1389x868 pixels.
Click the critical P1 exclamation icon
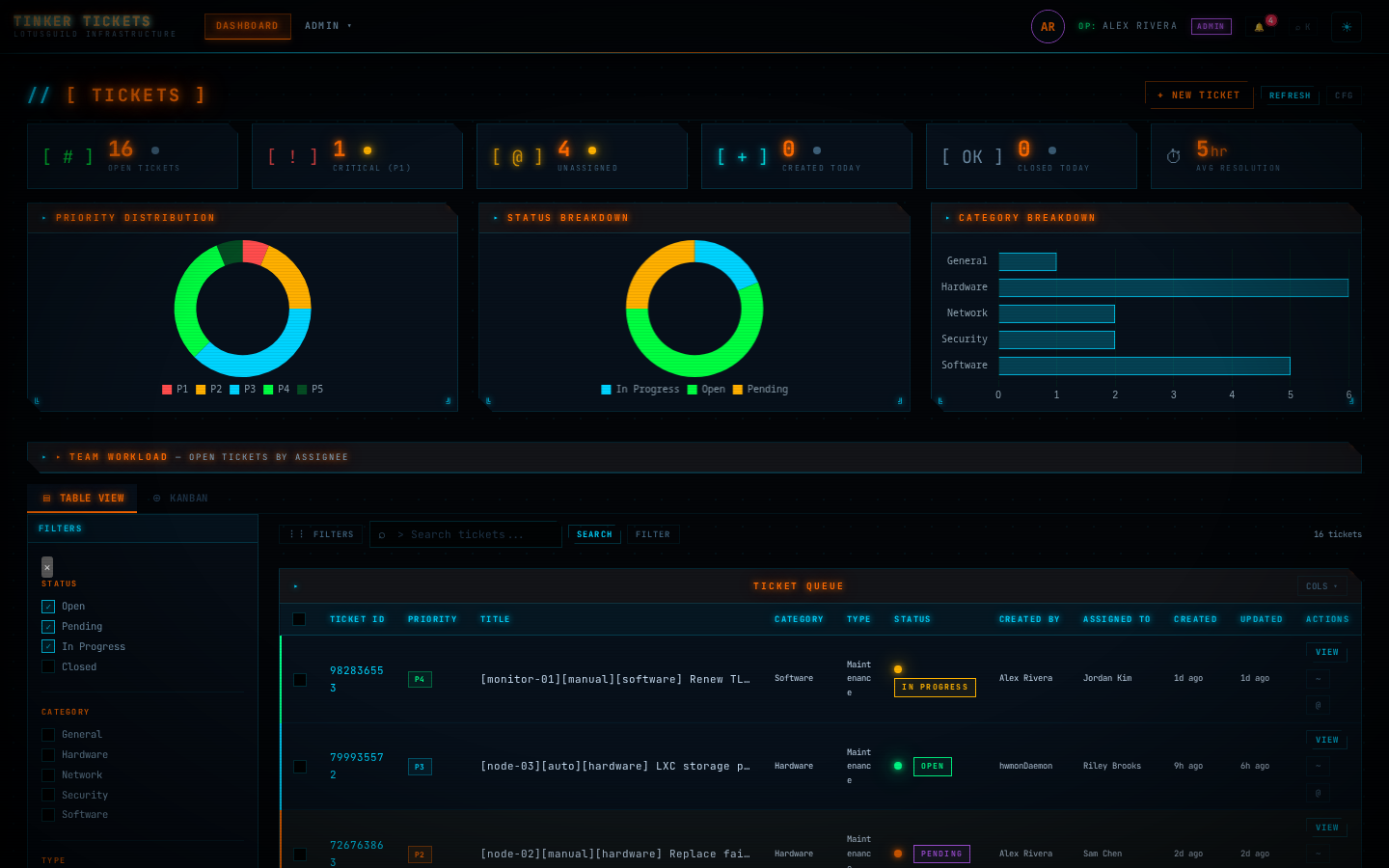292,156
